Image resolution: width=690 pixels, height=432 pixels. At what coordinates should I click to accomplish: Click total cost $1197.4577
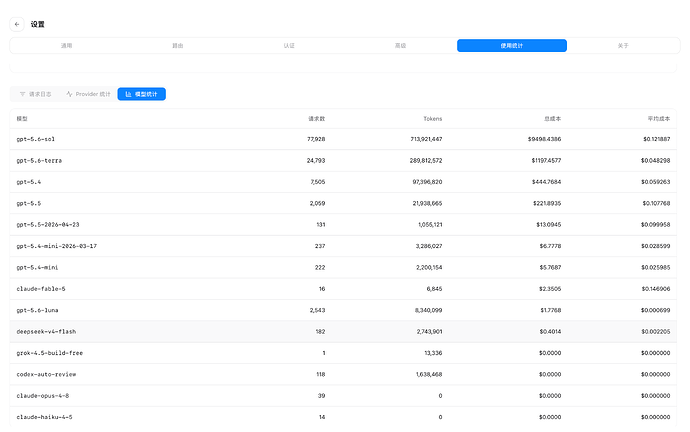546,161
